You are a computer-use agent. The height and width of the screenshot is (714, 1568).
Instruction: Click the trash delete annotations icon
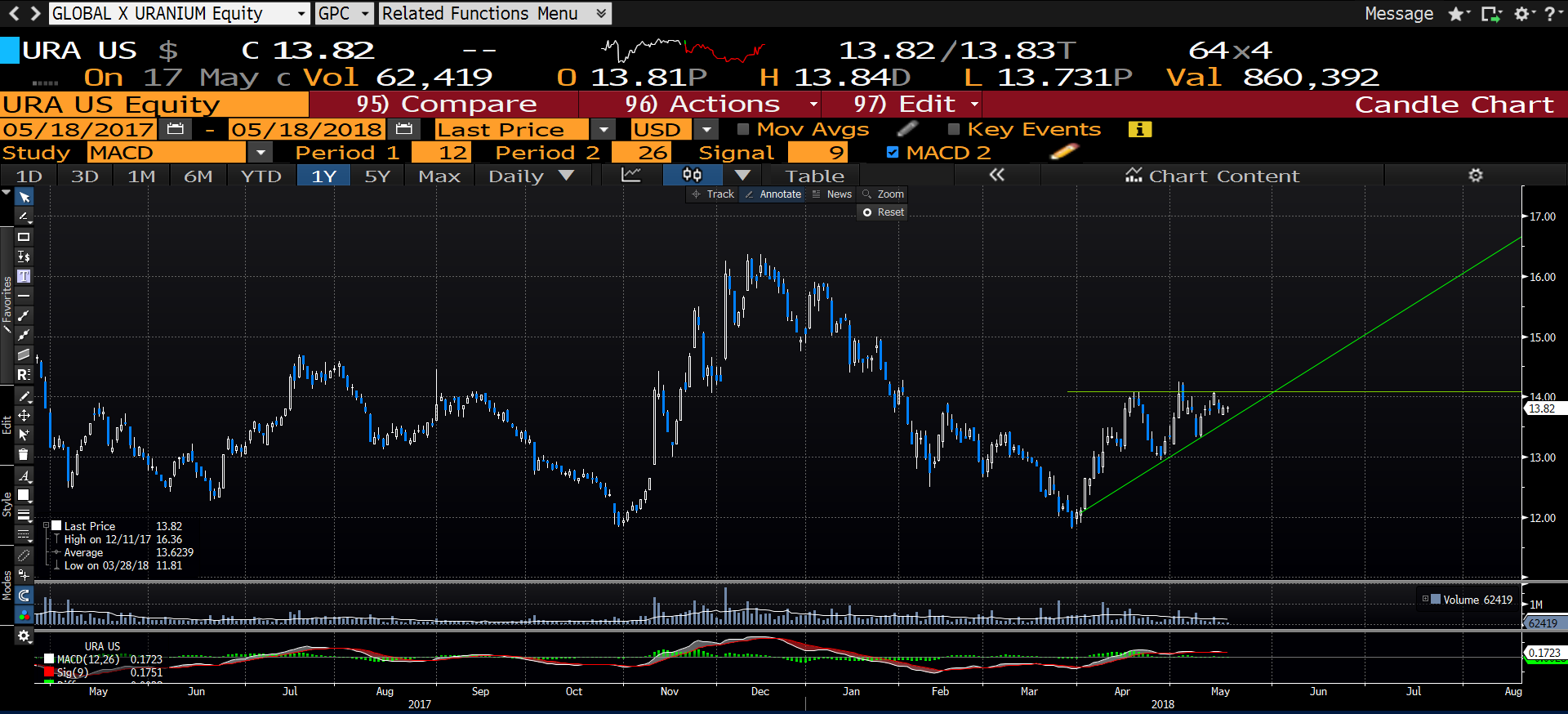[24, 454]
